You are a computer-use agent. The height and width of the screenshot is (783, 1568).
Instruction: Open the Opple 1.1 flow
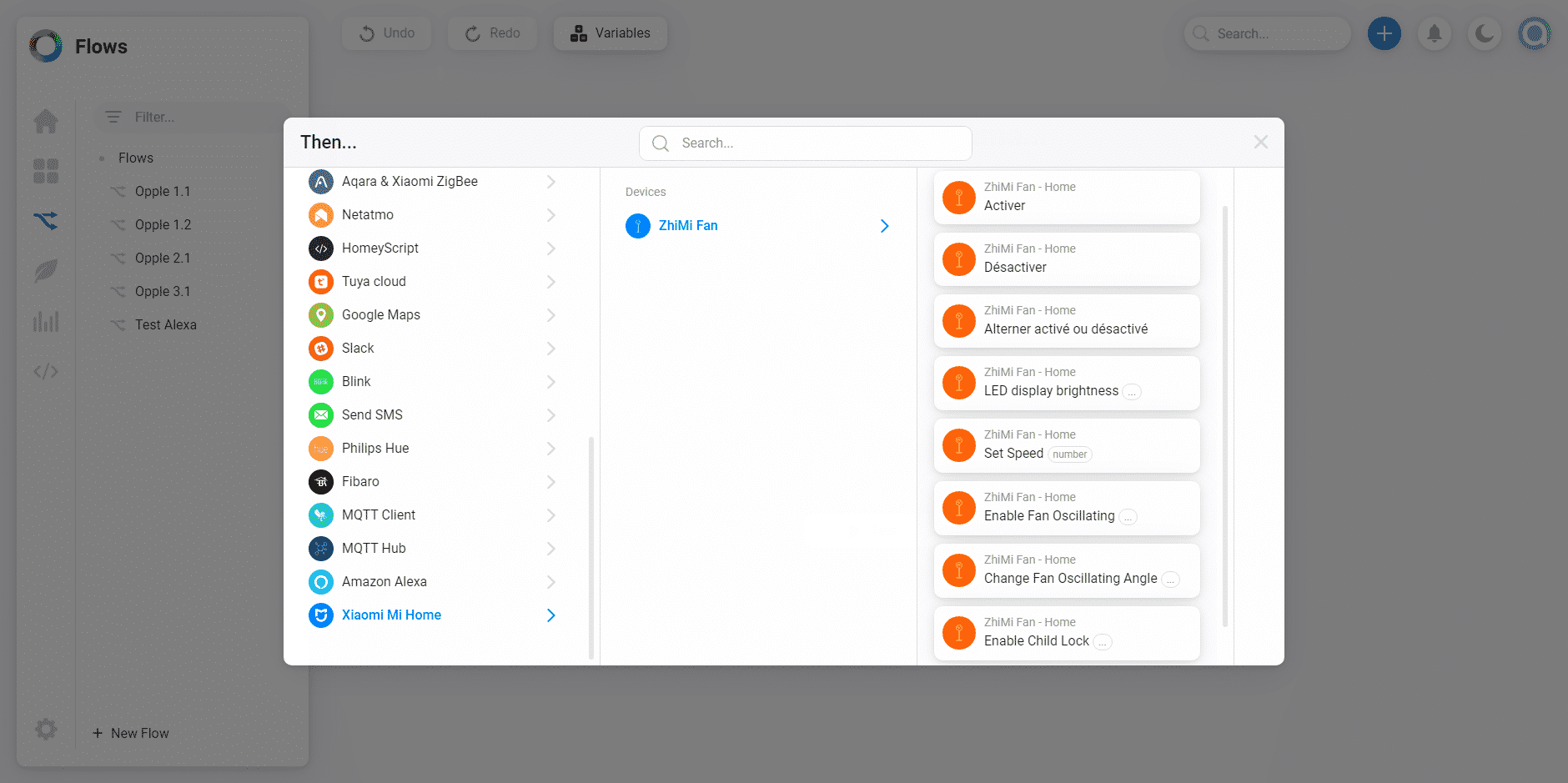coord(163,192)
